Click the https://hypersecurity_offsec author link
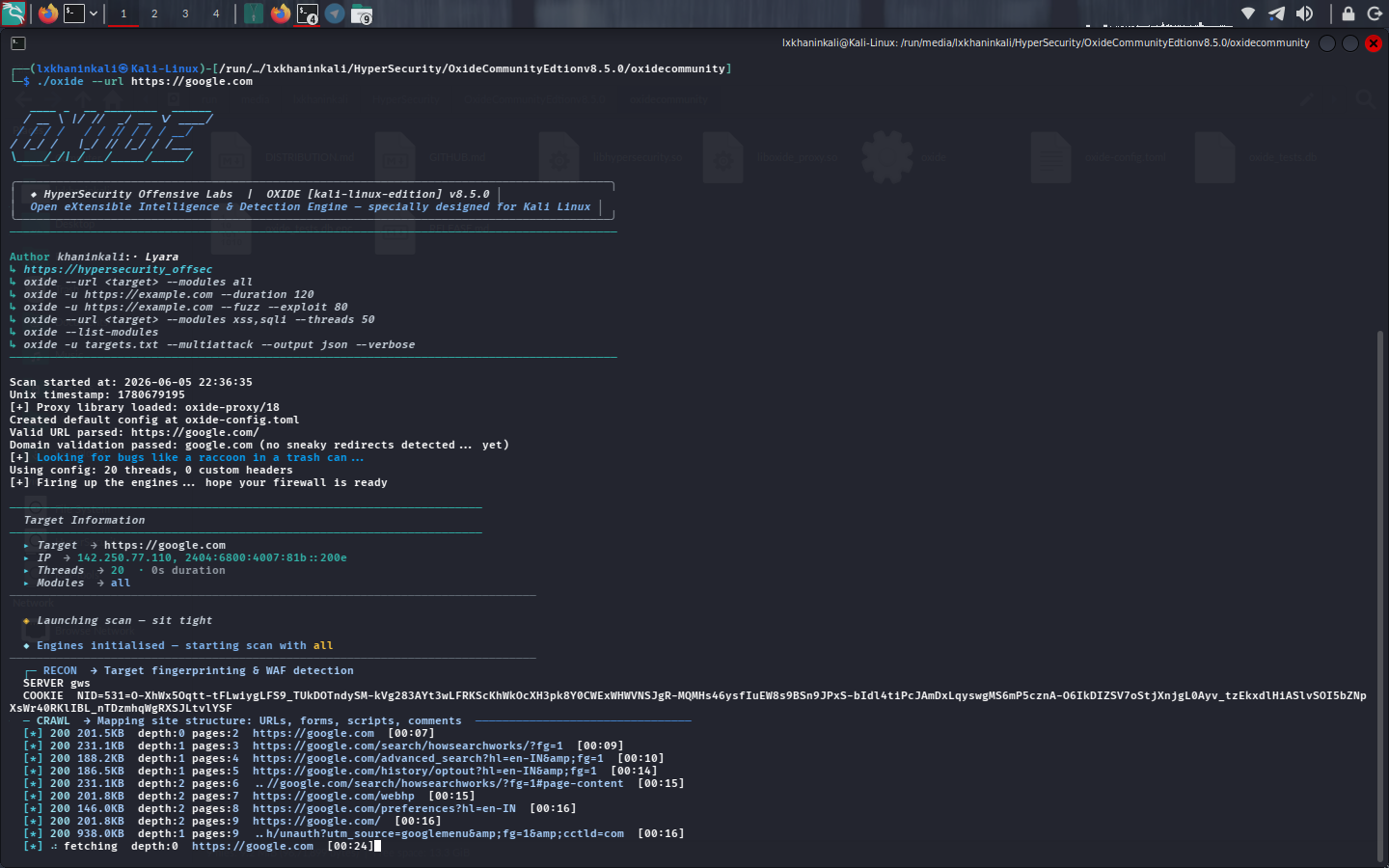This screenshot has width=1389, height=868. 118,270
